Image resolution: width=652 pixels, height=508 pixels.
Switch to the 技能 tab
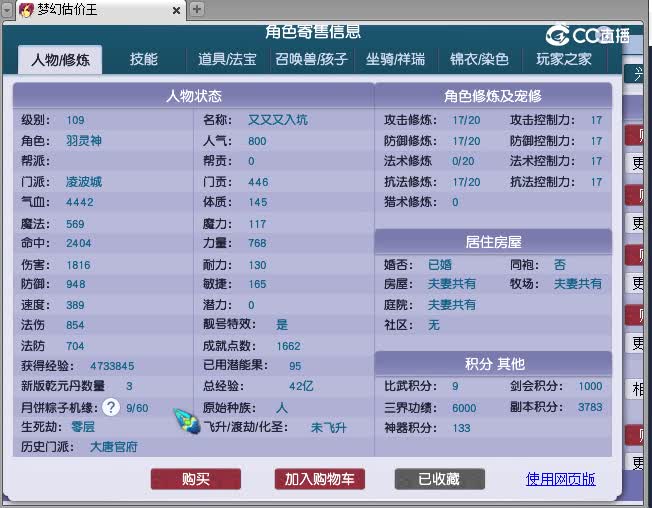tap(143, 59)
